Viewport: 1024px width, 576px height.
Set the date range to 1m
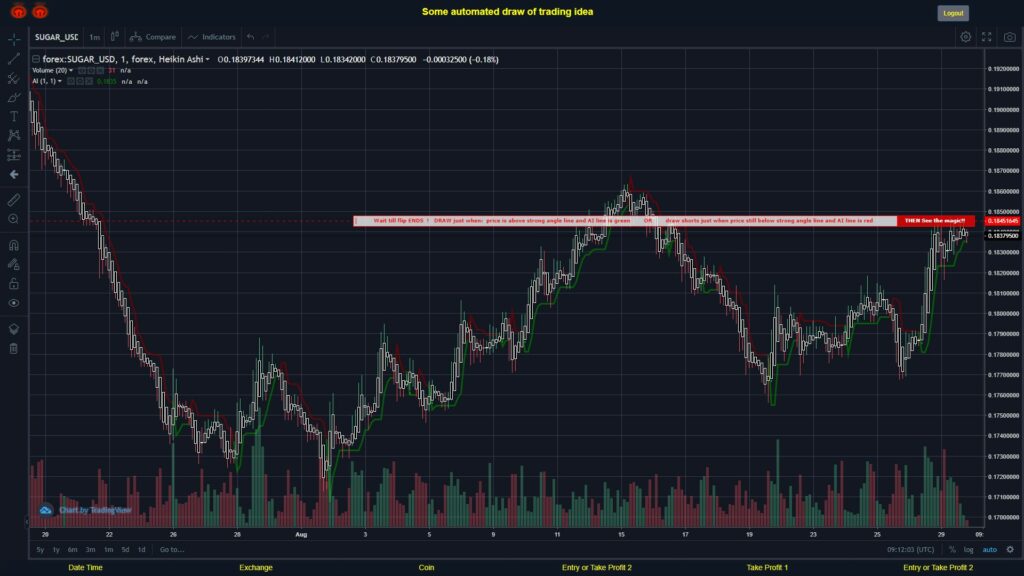[108, 550]
